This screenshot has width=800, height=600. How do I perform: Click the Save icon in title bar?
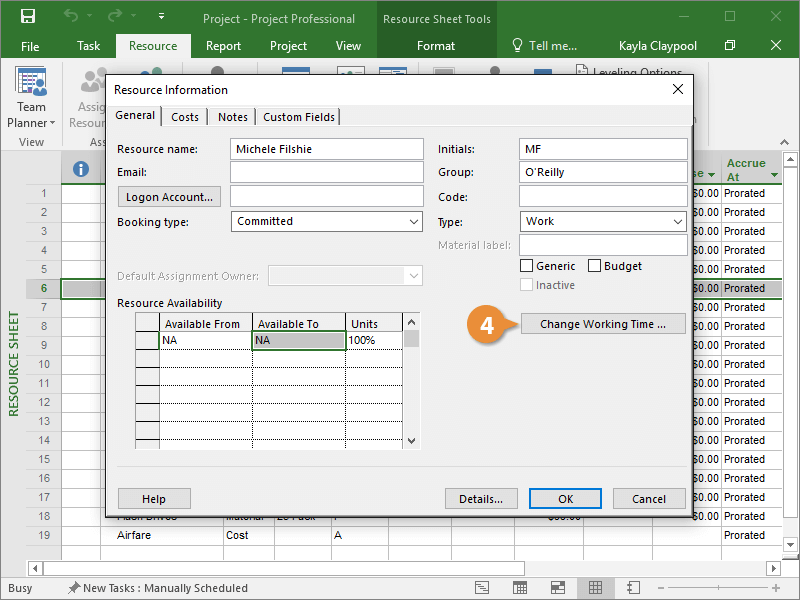tap(28, 17)
